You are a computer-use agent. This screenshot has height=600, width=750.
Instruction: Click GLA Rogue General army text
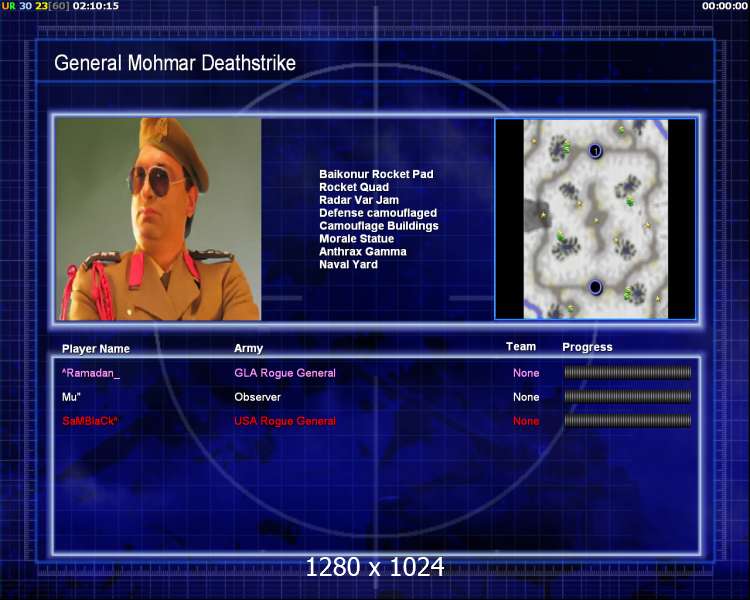point(285,373)
